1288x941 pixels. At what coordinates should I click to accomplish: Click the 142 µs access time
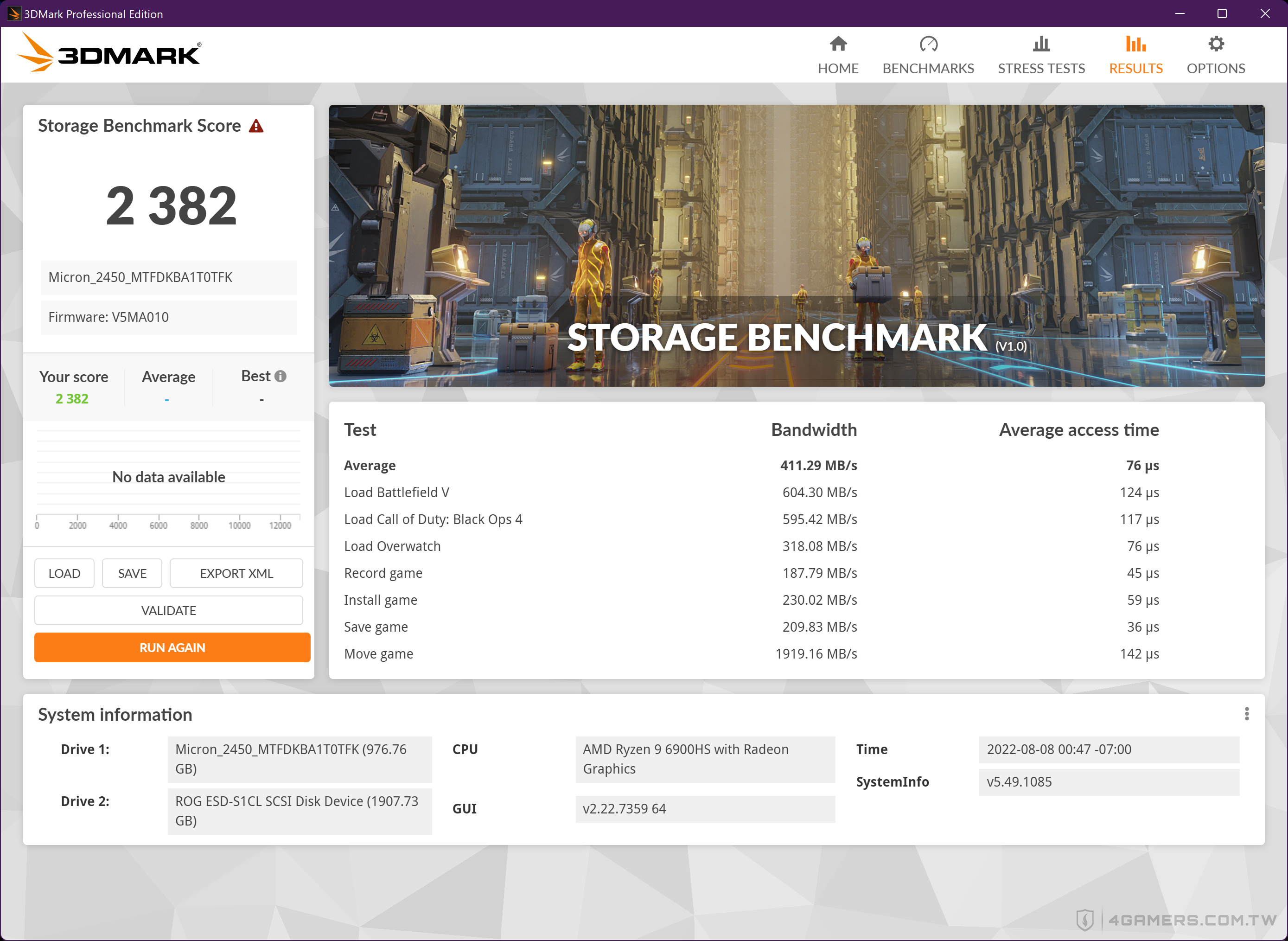pos(1139,653)
